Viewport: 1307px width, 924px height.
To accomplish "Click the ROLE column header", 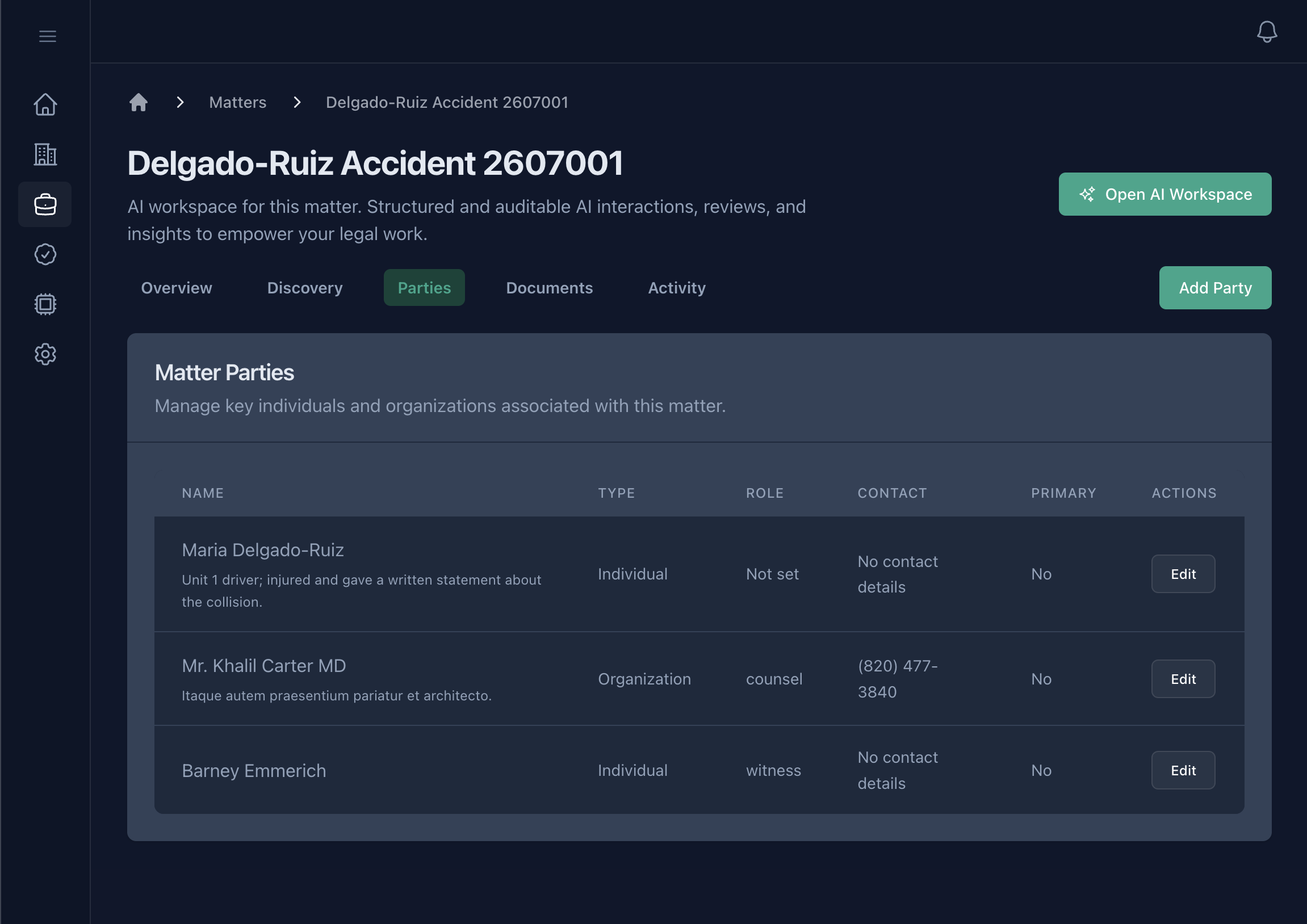I will [765, 493].
